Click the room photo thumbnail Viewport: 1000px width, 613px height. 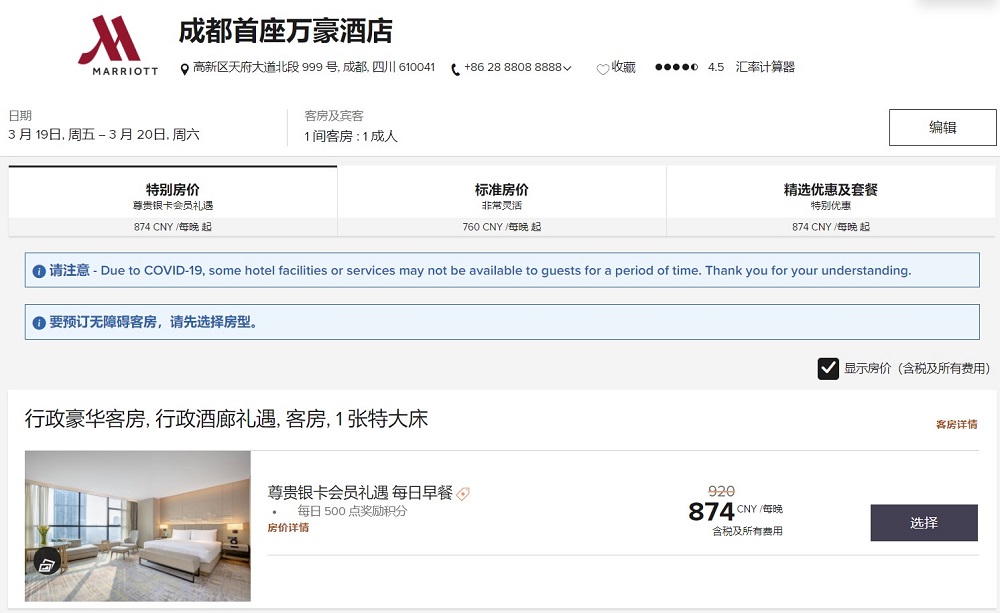[138, 526]
